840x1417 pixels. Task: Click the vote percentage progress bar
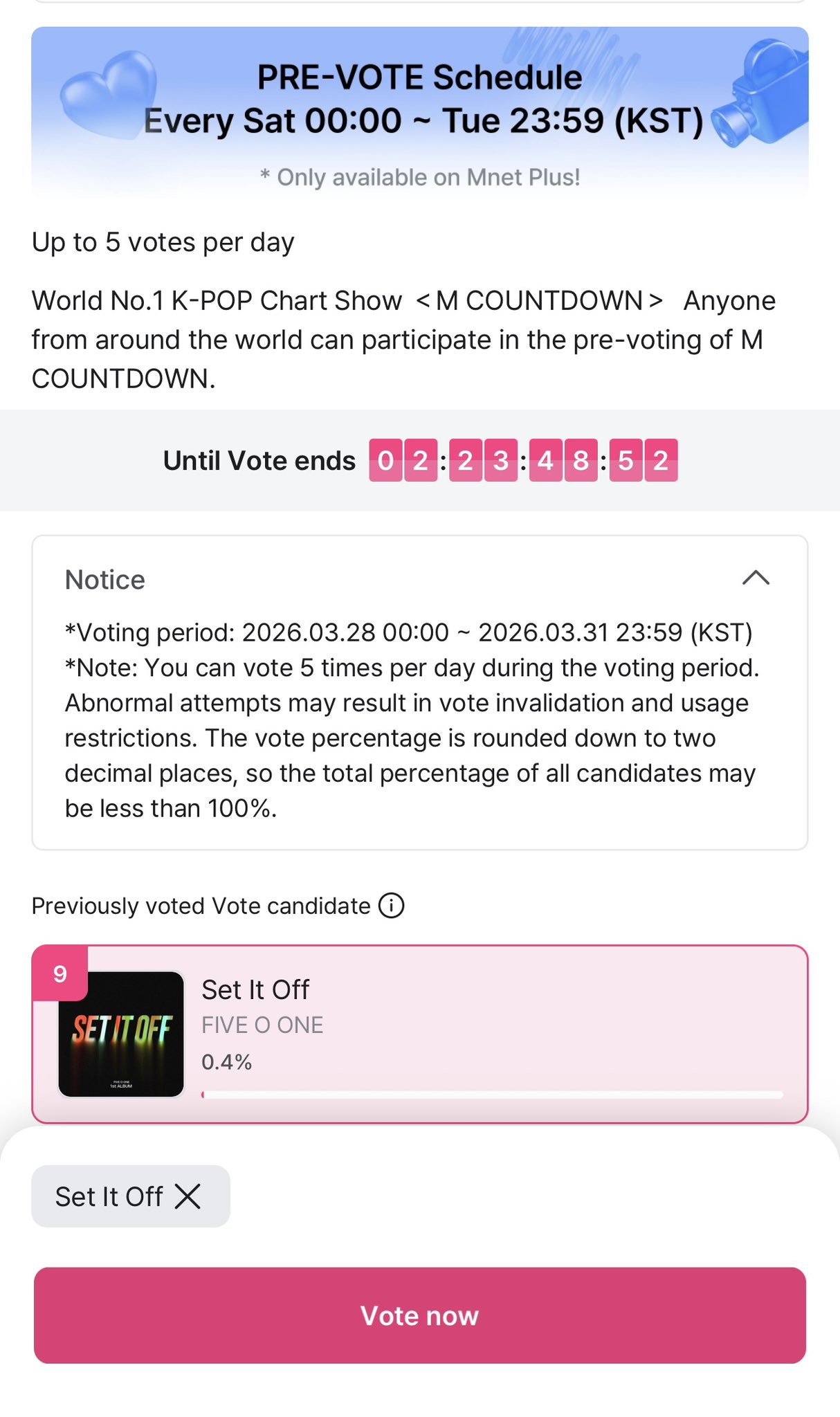[492, 1095]
